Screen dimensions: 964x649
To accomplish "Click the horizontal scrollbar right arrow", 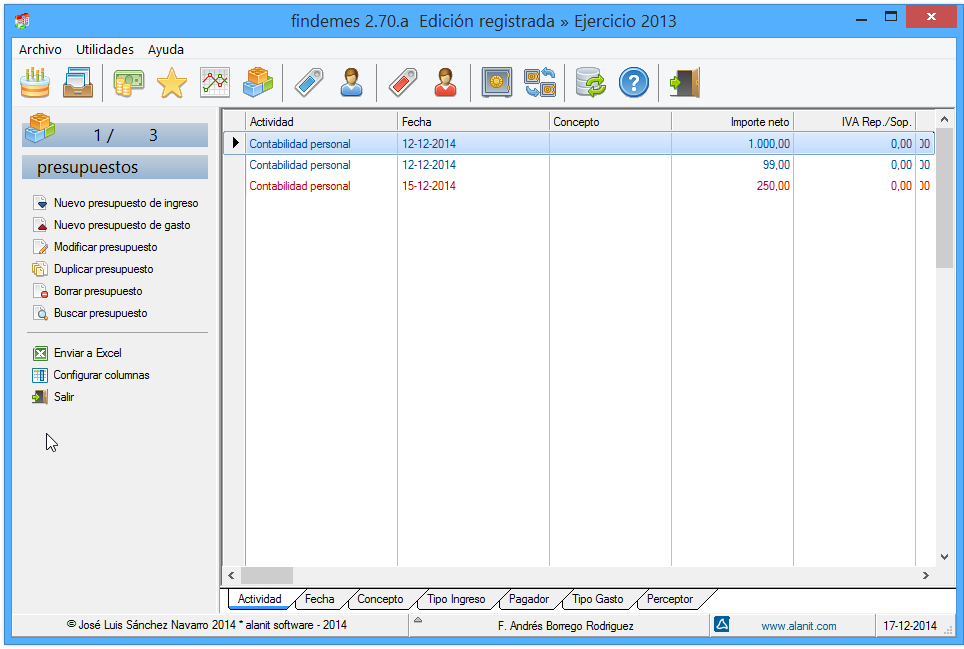I will 925,576.
